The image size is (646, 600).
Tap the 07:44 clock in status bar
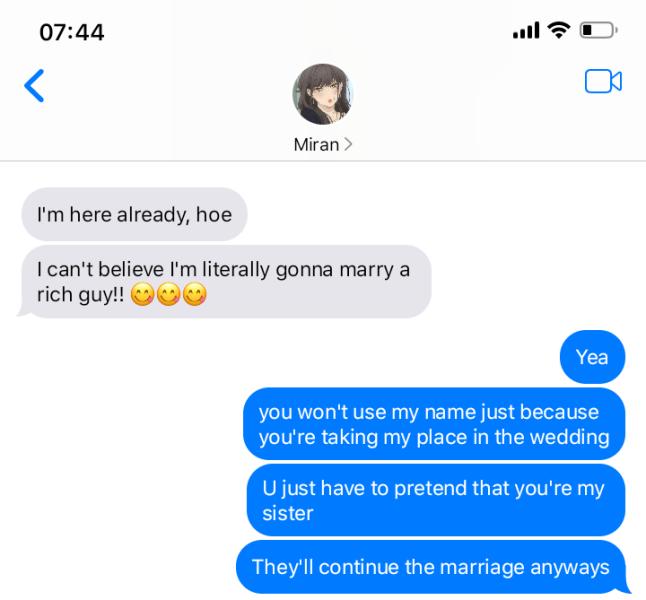click(72, 32)
